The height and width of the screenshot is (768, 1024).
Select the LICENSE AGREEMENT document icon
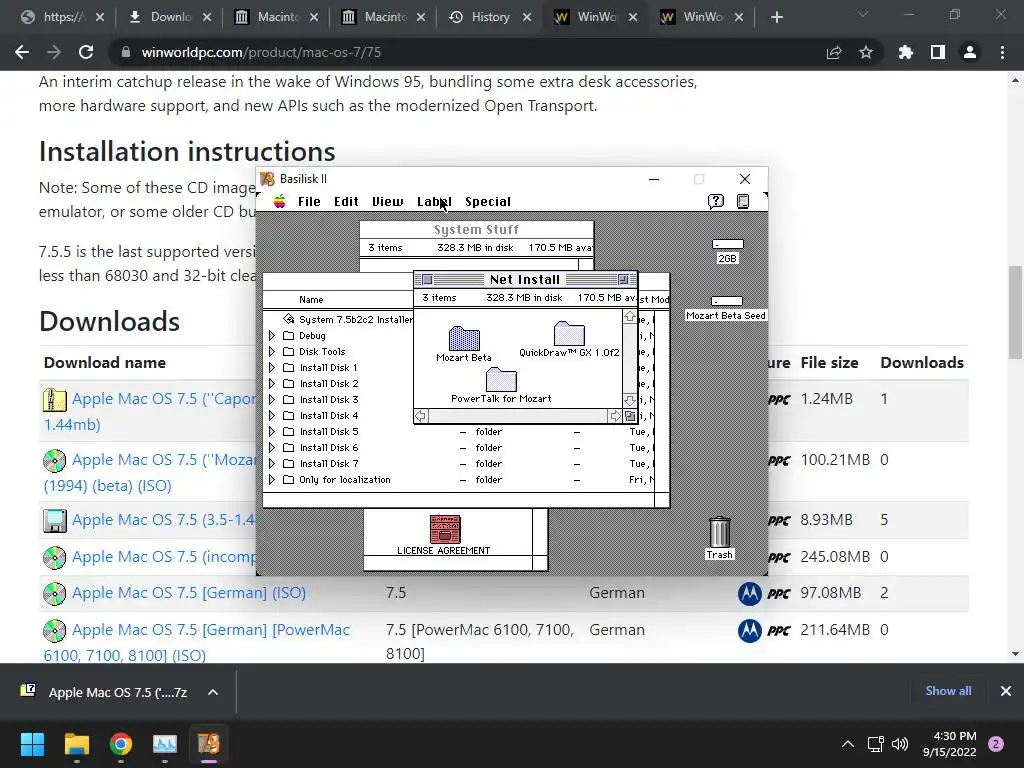point(445,529)
